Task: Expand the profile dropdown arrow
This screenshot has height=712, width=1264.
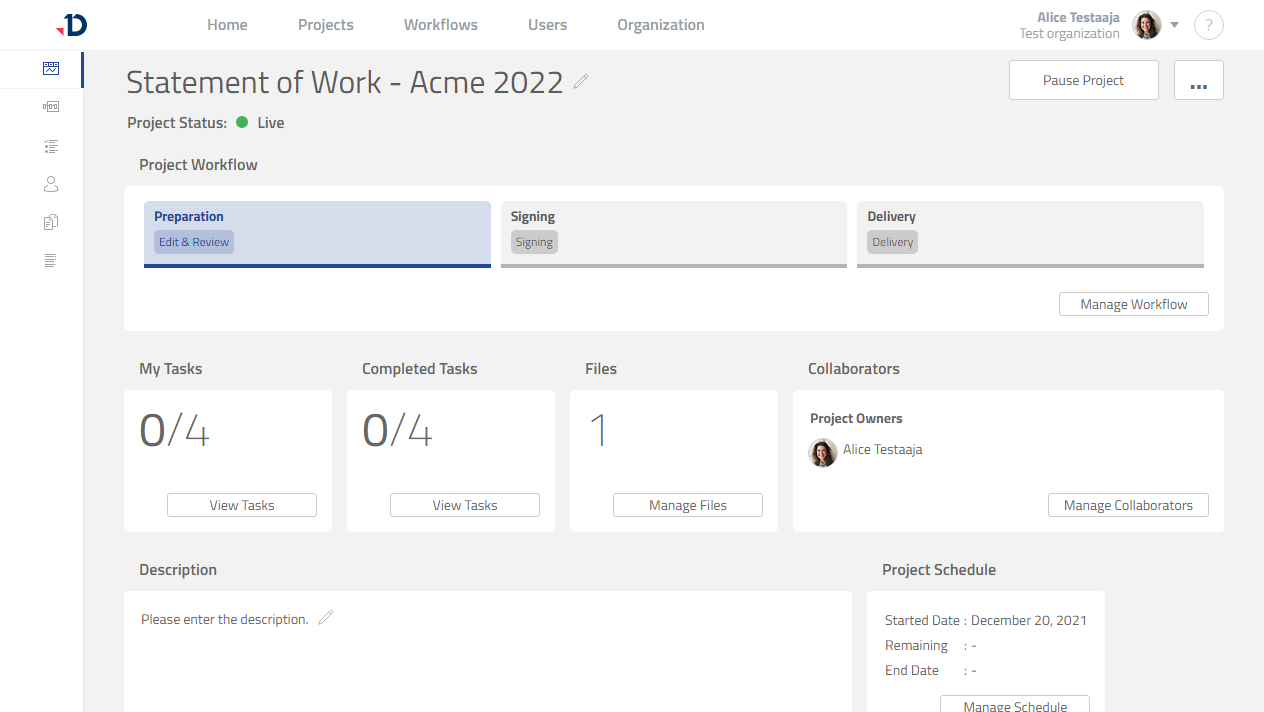Action: click(x=1173, y=24)
